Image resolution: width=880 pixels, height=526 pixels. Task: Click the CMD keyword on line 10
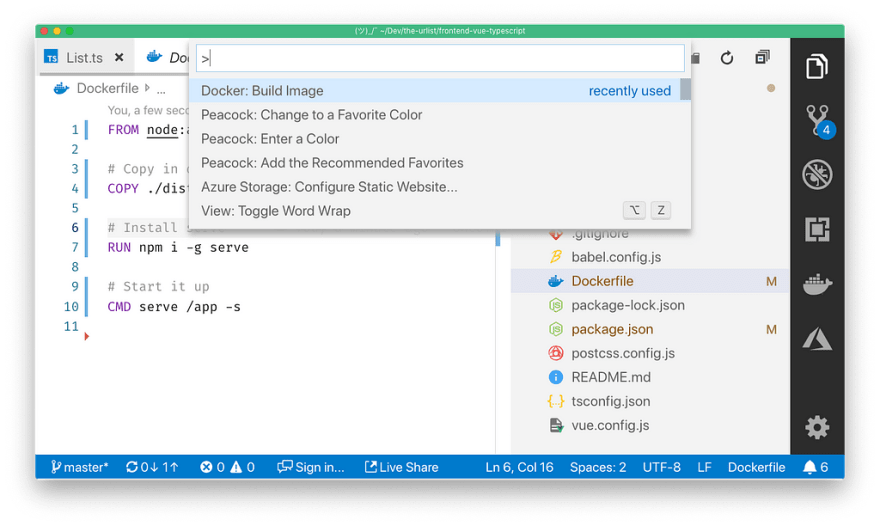[119, 307]
